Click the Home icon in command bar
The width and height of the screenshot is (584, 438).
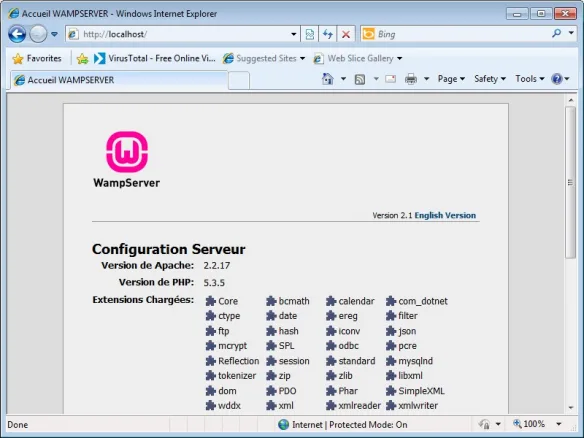327,79
